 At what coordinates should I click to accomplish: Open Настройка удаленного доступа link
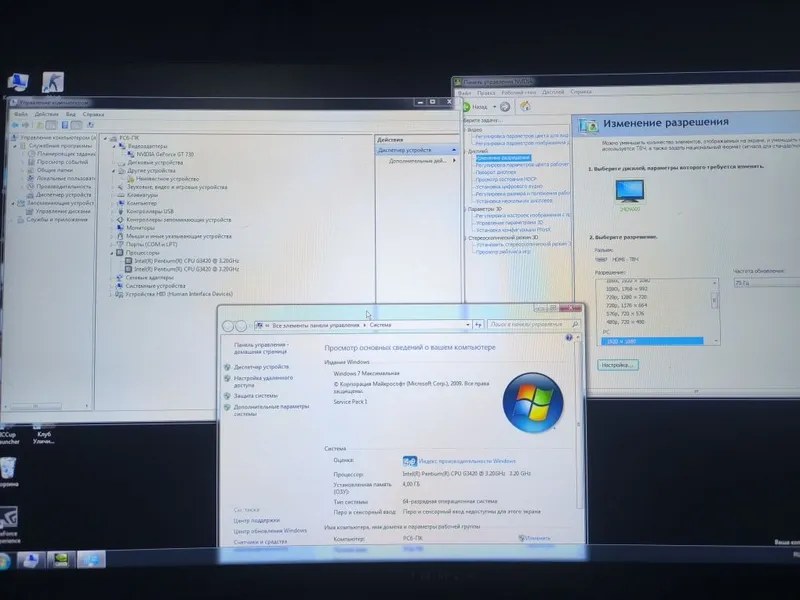pyautogui.click(x=263, y=381)
